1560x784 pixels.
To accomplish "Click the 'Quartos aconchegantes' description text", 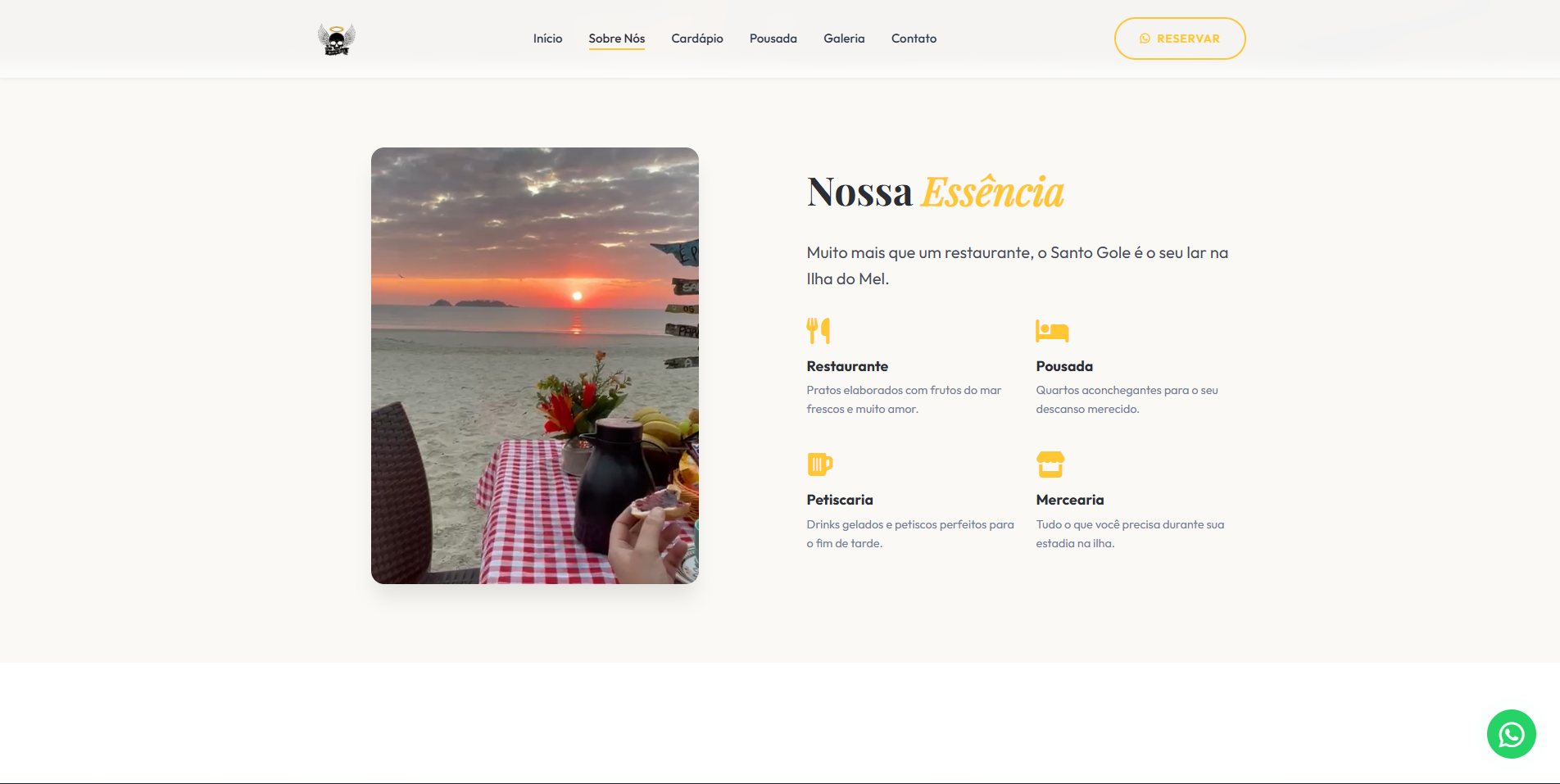I will pyautogui.click(x=1127, y=400).
